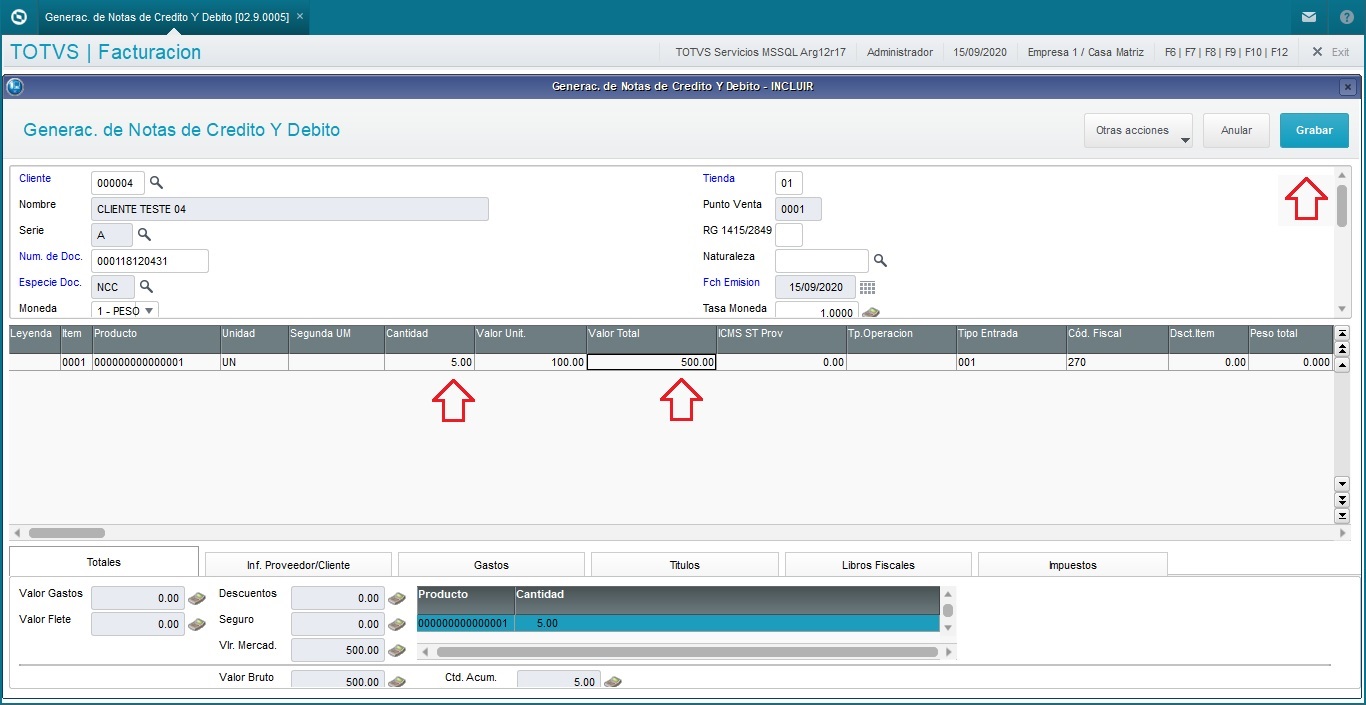Viewport: 1366px width, 705px height.
Task: Click the Num. de Doc. input field
Action: [150, 261]
